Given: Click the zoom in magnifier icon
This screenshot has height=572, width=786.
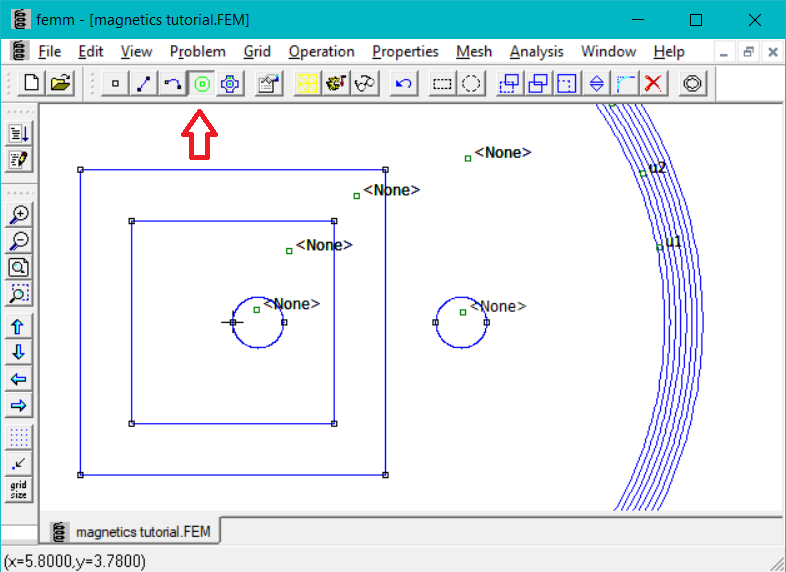Looking at the screenshot, I should pyautogui.click(x=18, y=214).
